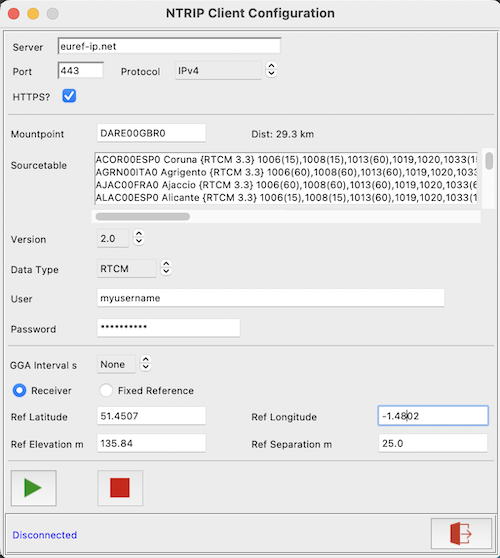Change the Version 2.0 selector
The image size is (500, 558).
pyautogui.click(x=120, y=238)
